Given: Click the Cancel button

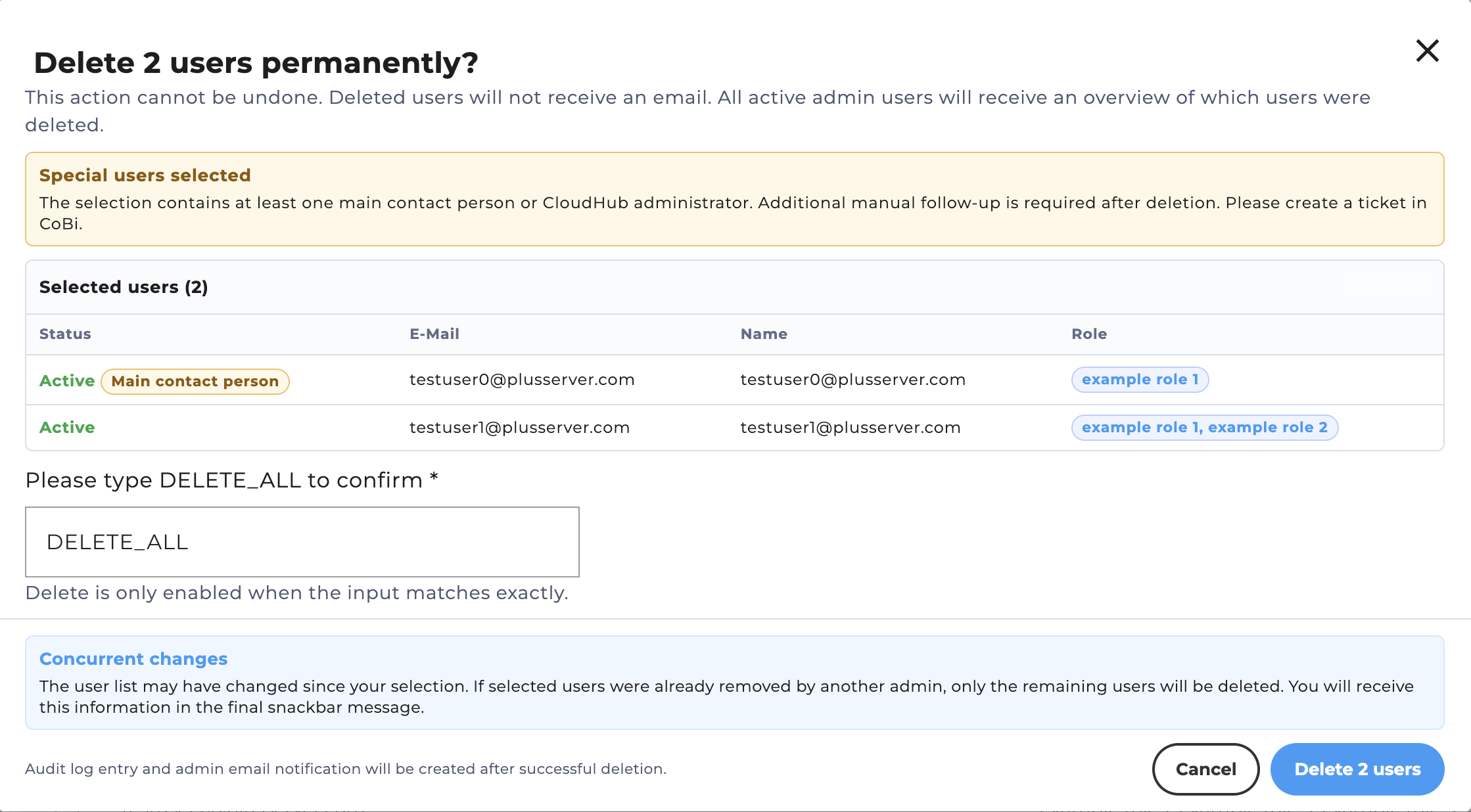Looking at the screenshot, I should 1205,769.
